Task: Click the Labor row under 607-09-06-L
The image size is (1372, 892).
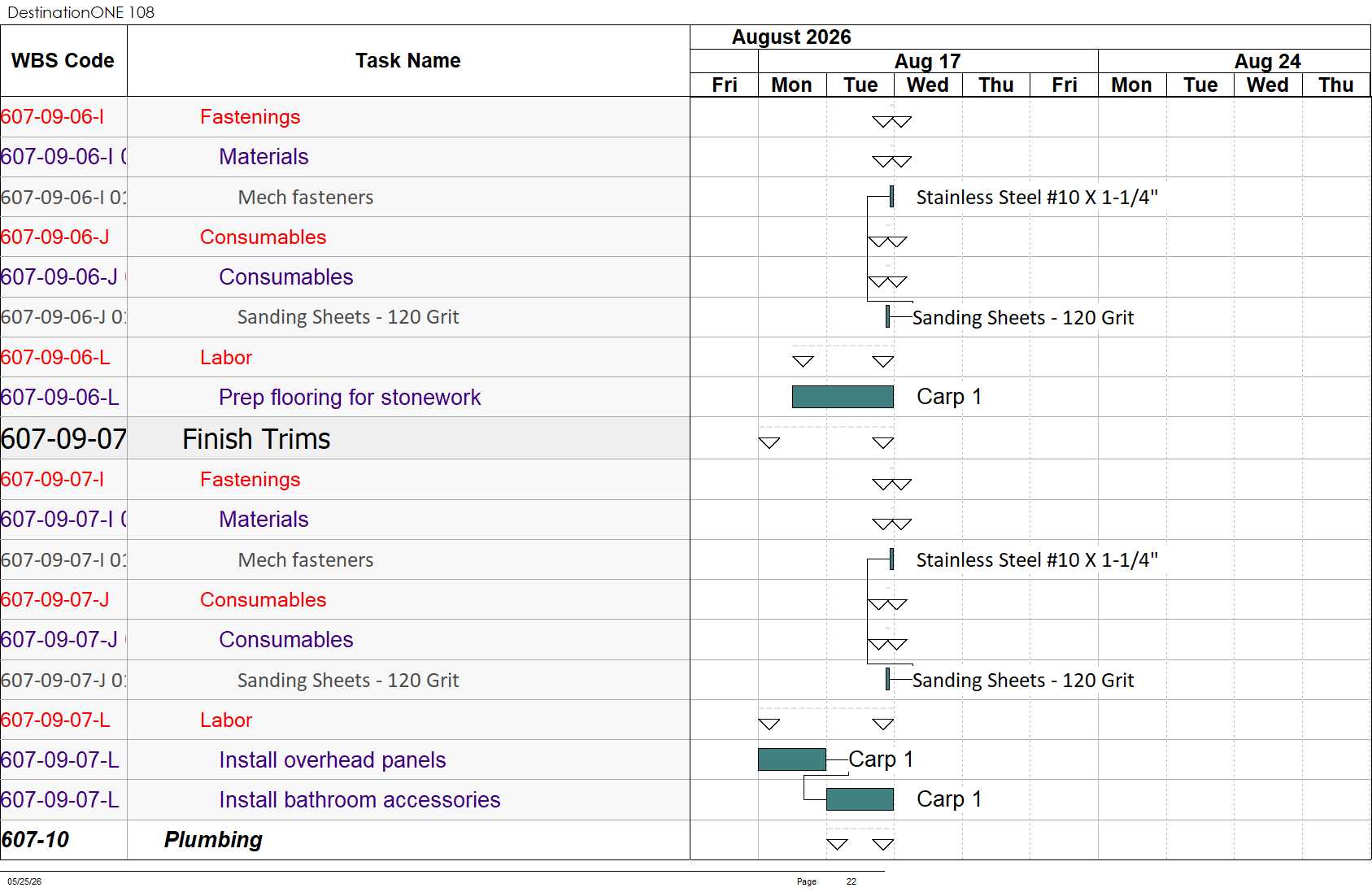Action: [x=226, y=358]
